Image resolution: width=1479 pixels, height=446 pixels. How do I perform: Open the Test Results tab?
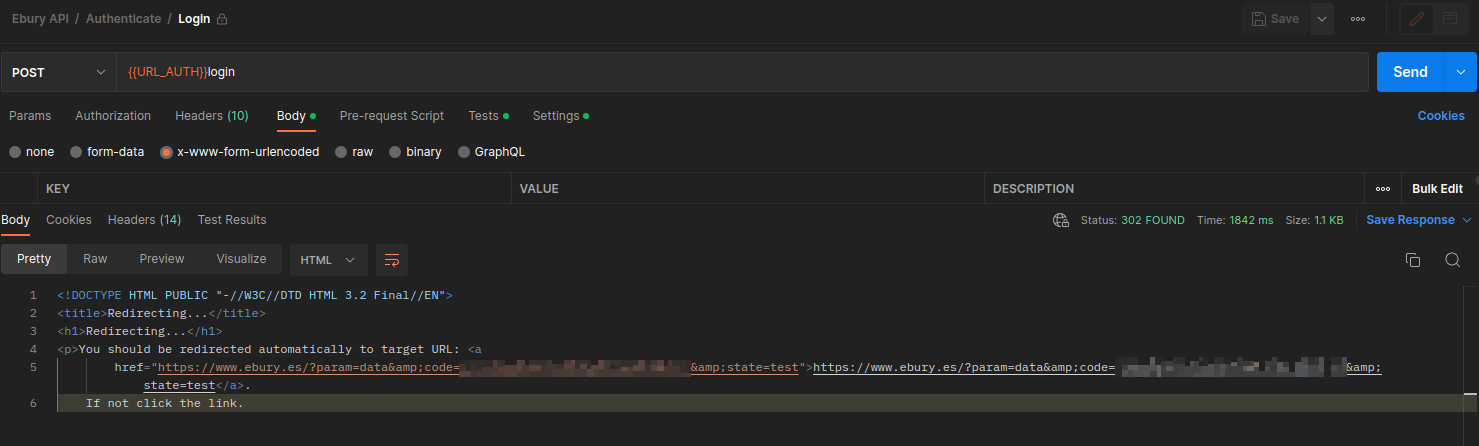(232, 220)
